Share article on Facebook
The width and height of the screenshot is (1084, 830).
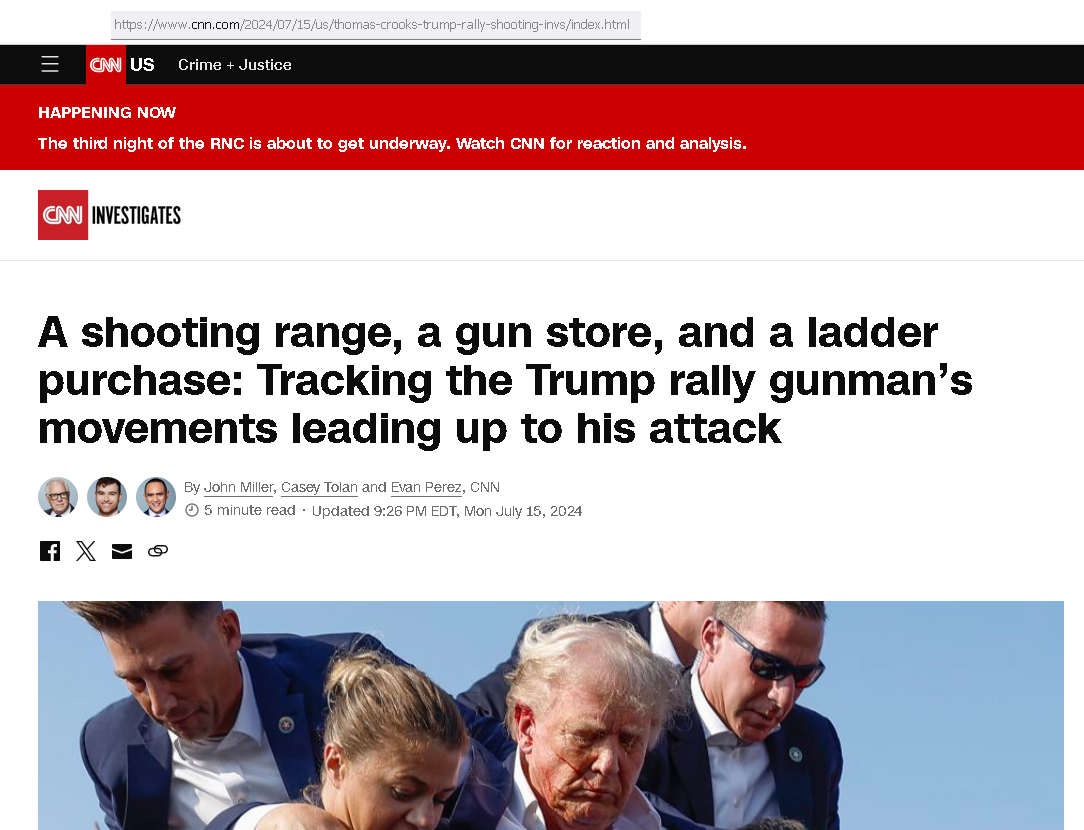pos(50,551)
